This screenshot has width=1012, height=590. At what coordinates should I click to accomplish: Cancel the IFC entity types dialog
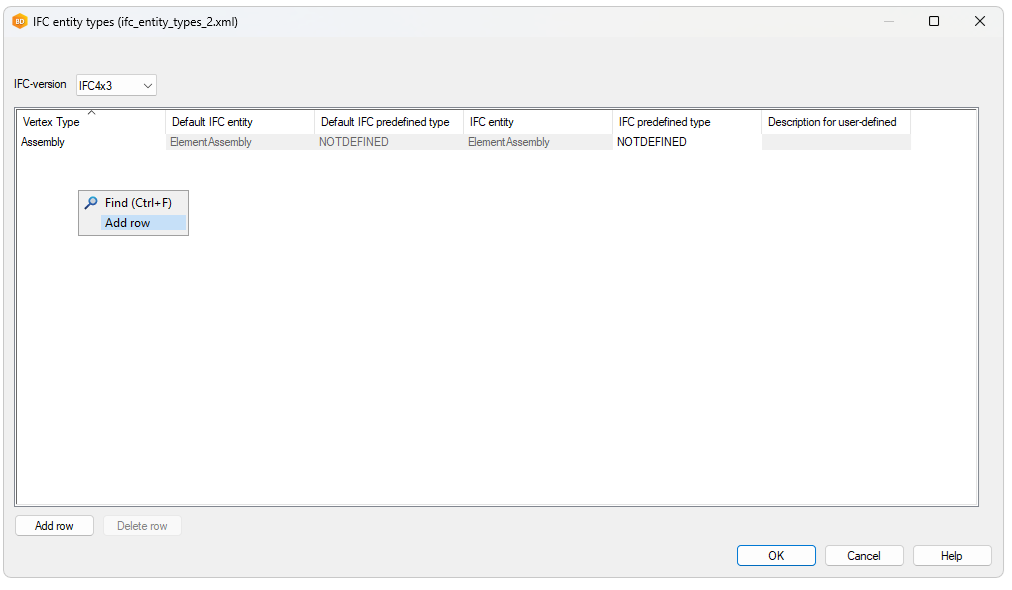[x=864, y=556]
